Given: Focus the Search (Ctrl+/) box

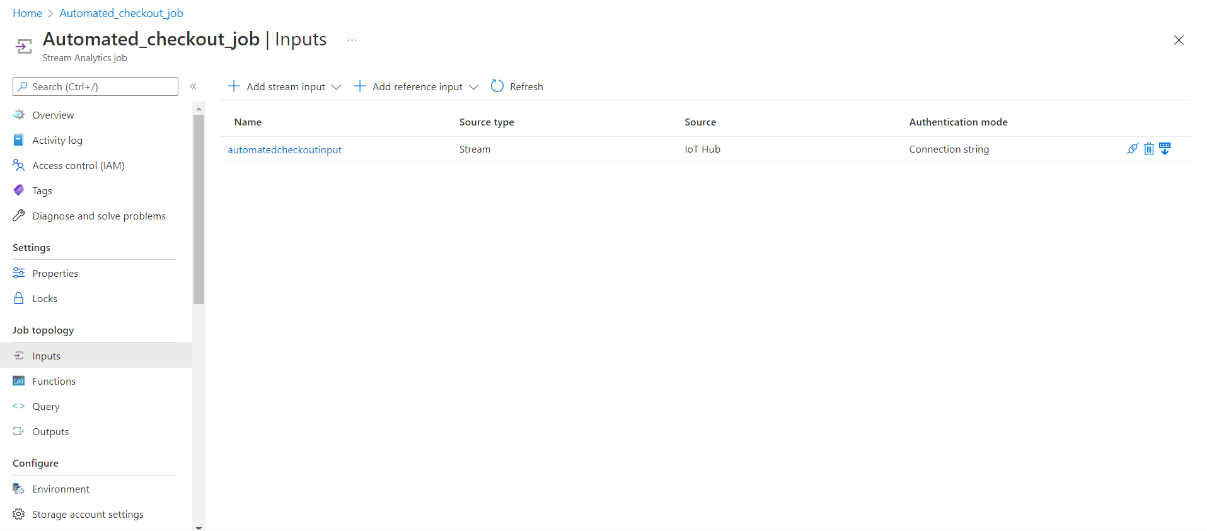Looking at the screenshot, I should (95, 86).
